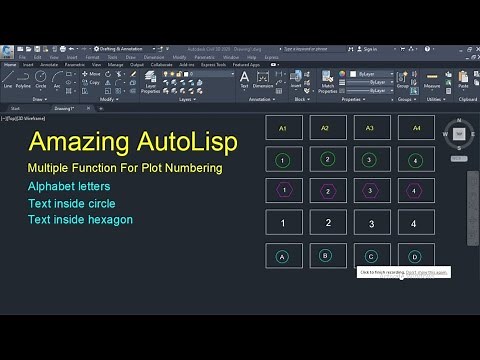Screen dimensions: 480x360
Task: Expand the Draw panel
Action: 40,99
